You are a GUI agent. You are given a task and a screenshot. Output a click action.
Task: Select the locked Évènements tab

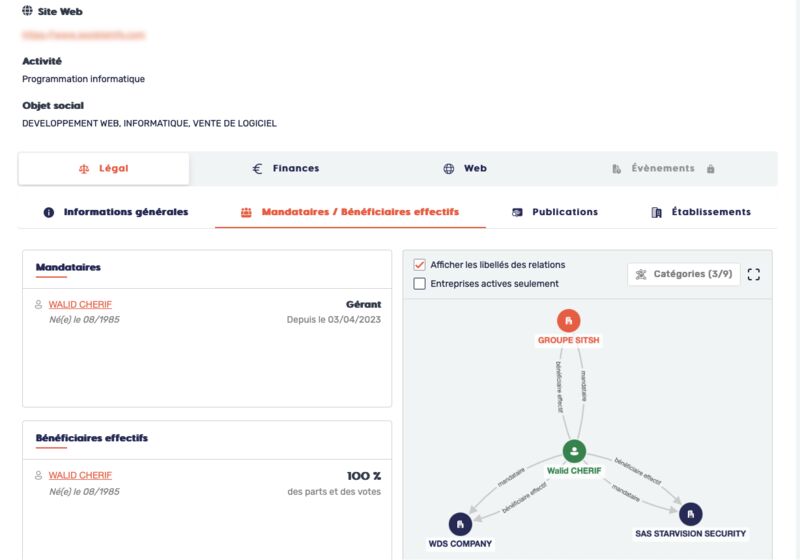point(663,168)
